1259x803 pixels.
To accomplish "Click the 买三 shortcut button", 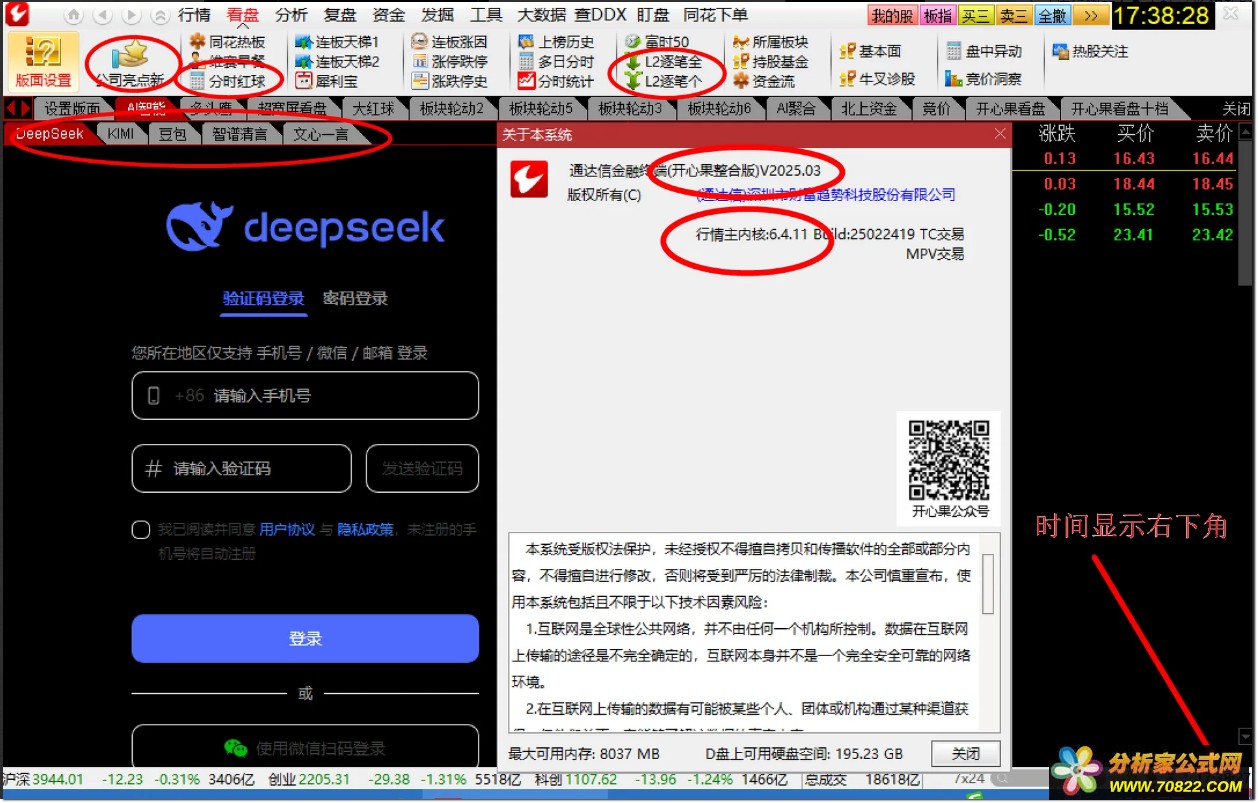I will [x=976, y=16].
